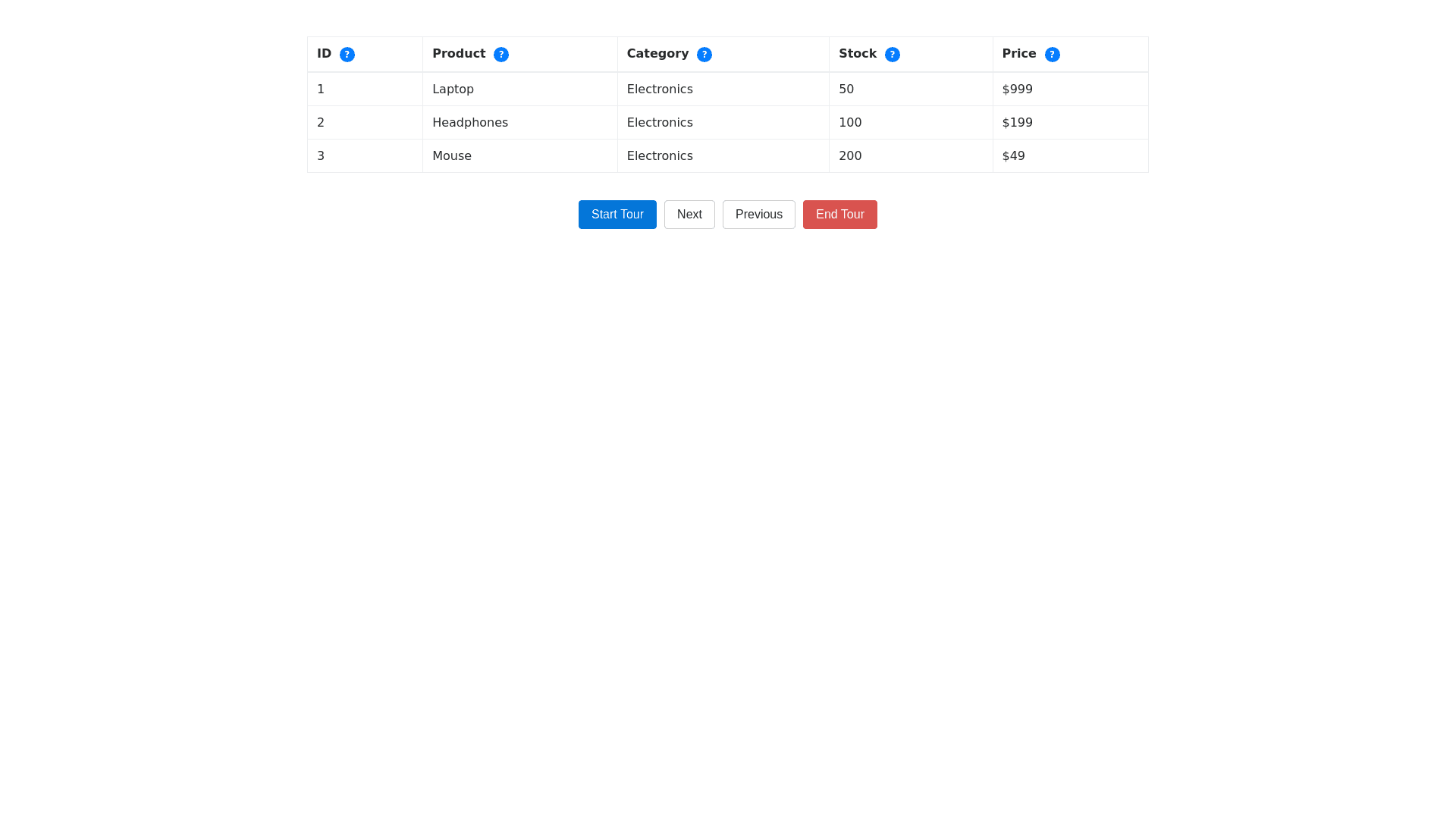Screen dimensions: 1456x819
Task: Select the Mouse product cell
Action: (451, 156)
